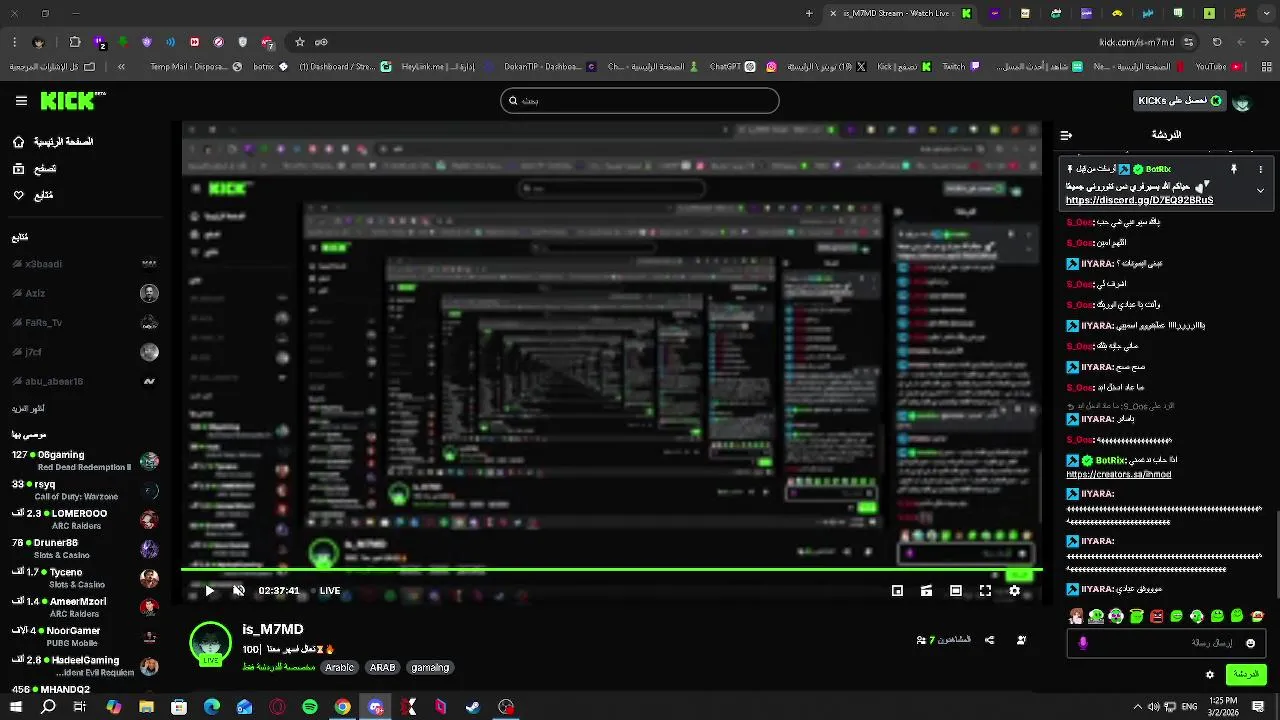Send message with green chat button
1280x720 pixels.
coord(1246,674)
